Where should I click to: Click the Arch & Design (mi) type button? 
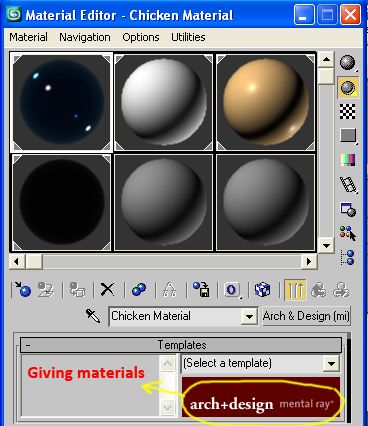click(306, 316)
